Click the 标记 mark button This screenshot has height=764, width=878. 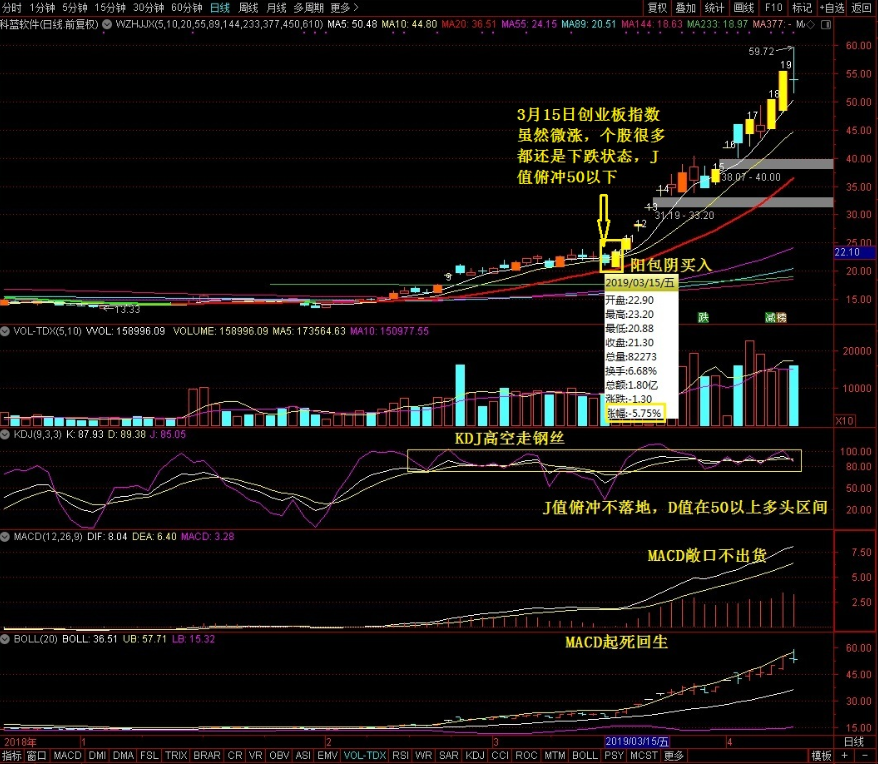pos(802,7)
